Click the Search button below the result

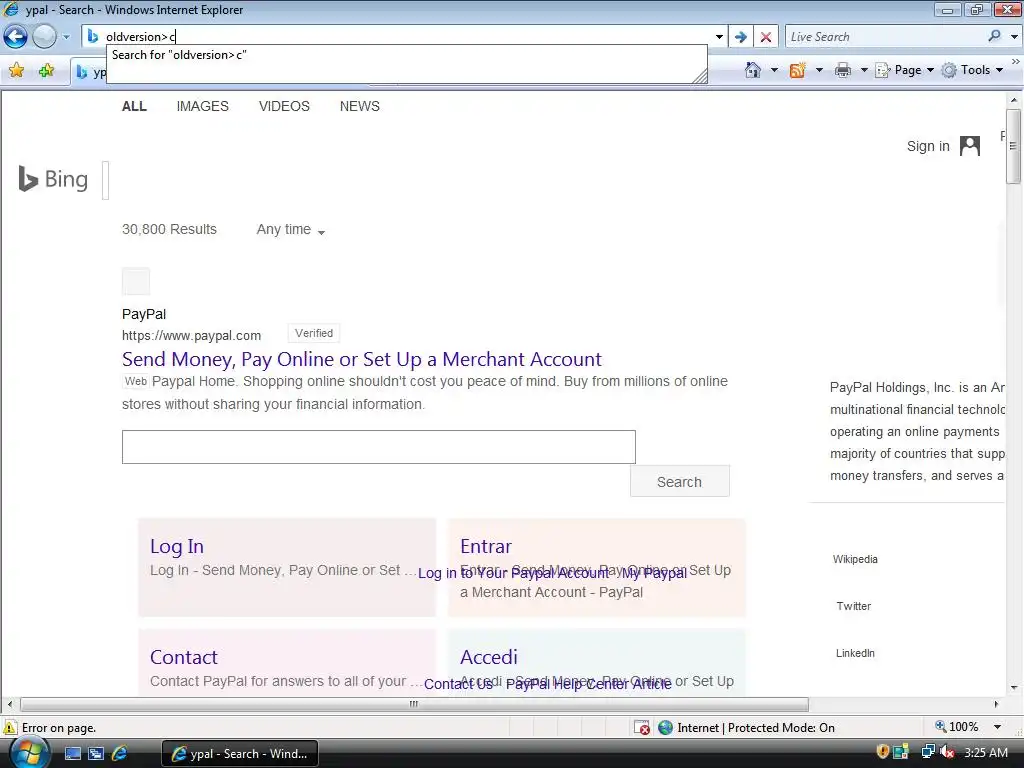coord(679,481)
